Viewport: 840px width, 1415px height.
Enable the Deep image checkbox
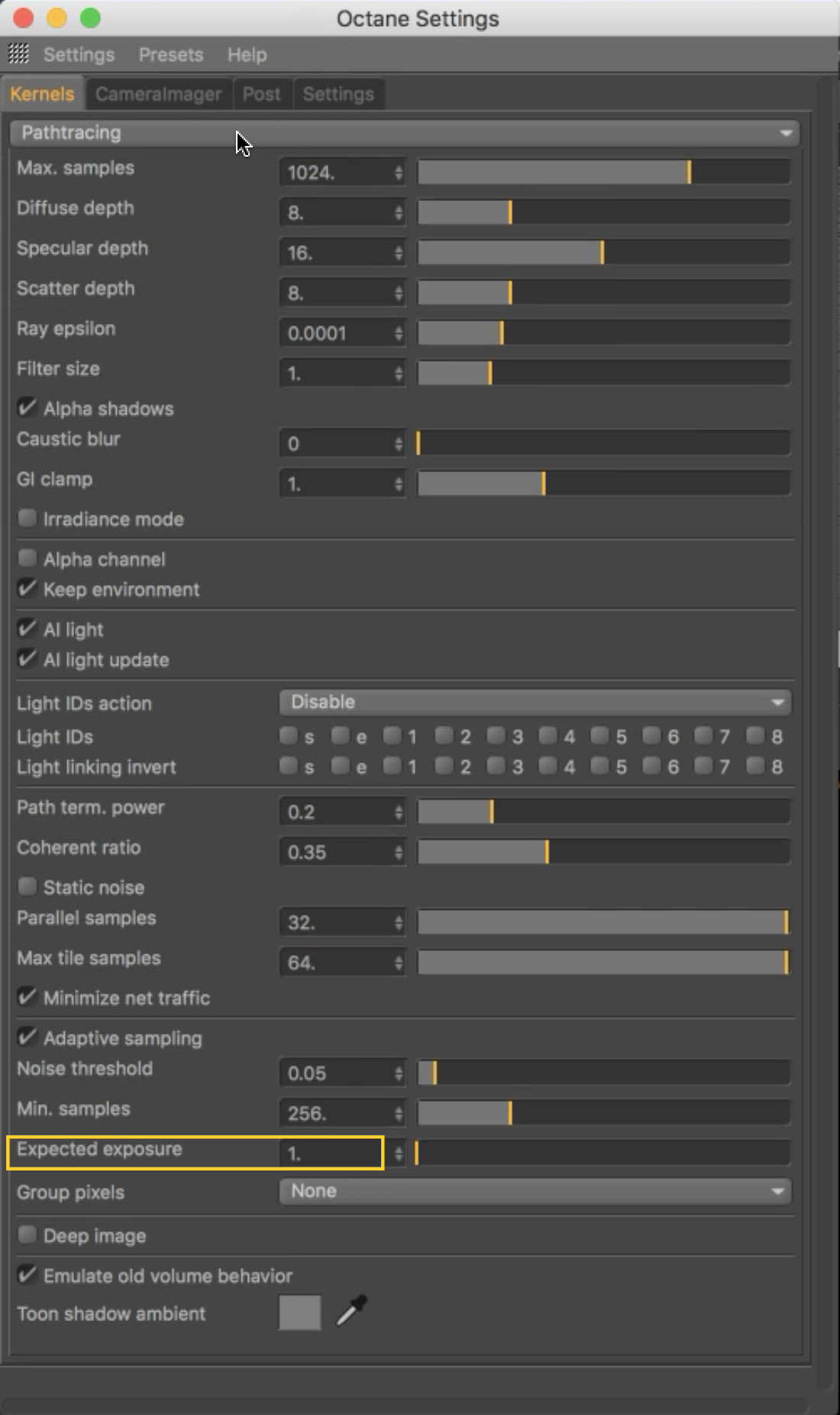(27, 1234)
